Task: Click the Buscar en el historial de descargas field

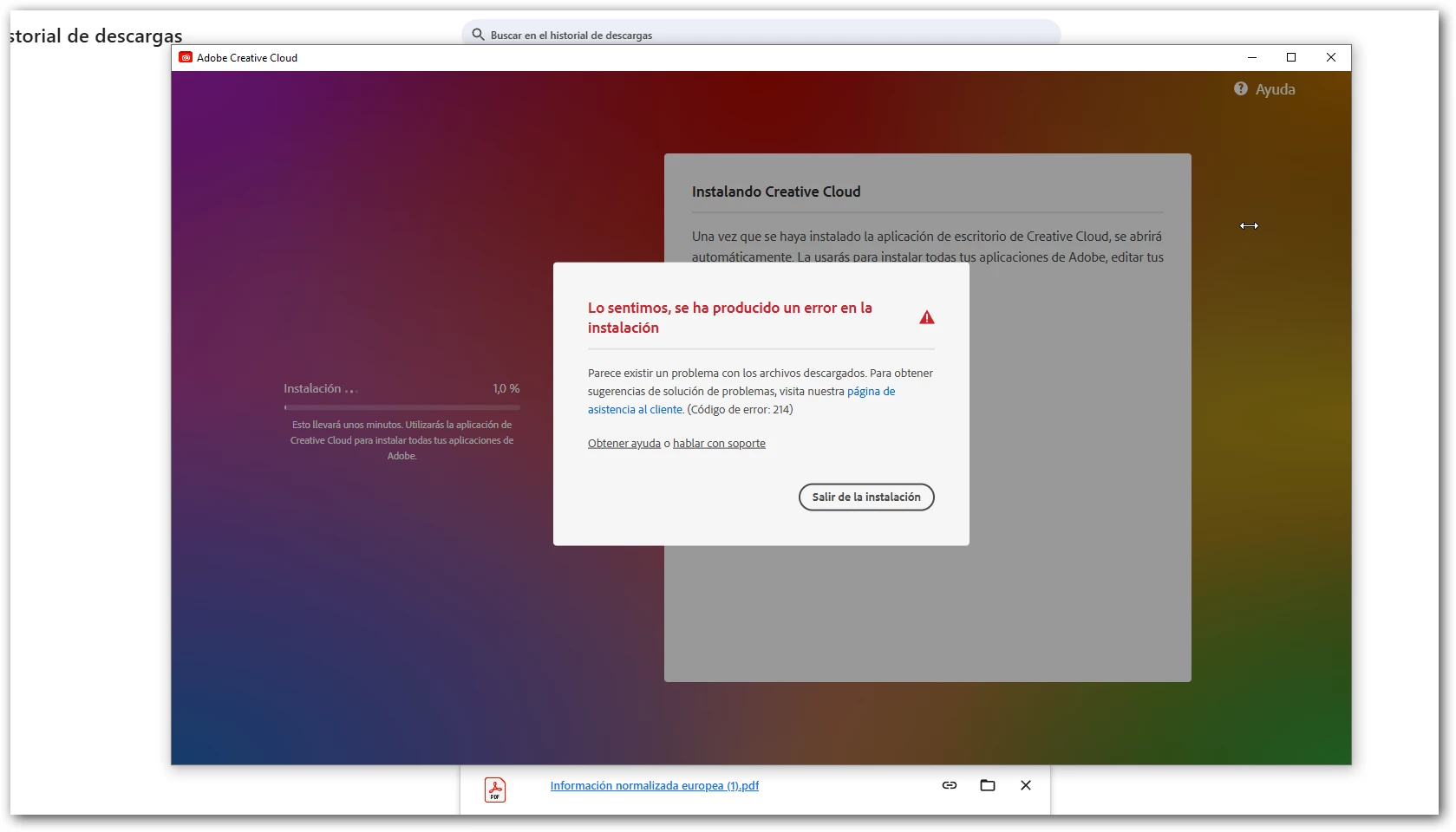Action: tap(761, 35)
